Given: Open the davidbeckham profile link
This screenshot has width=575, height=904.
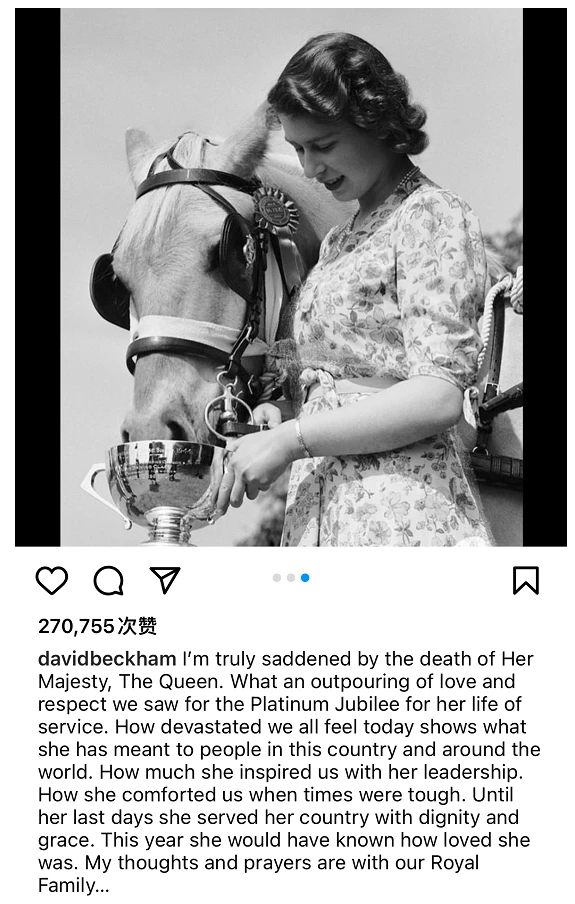Looking at the screenshot, I should point(107,658).
